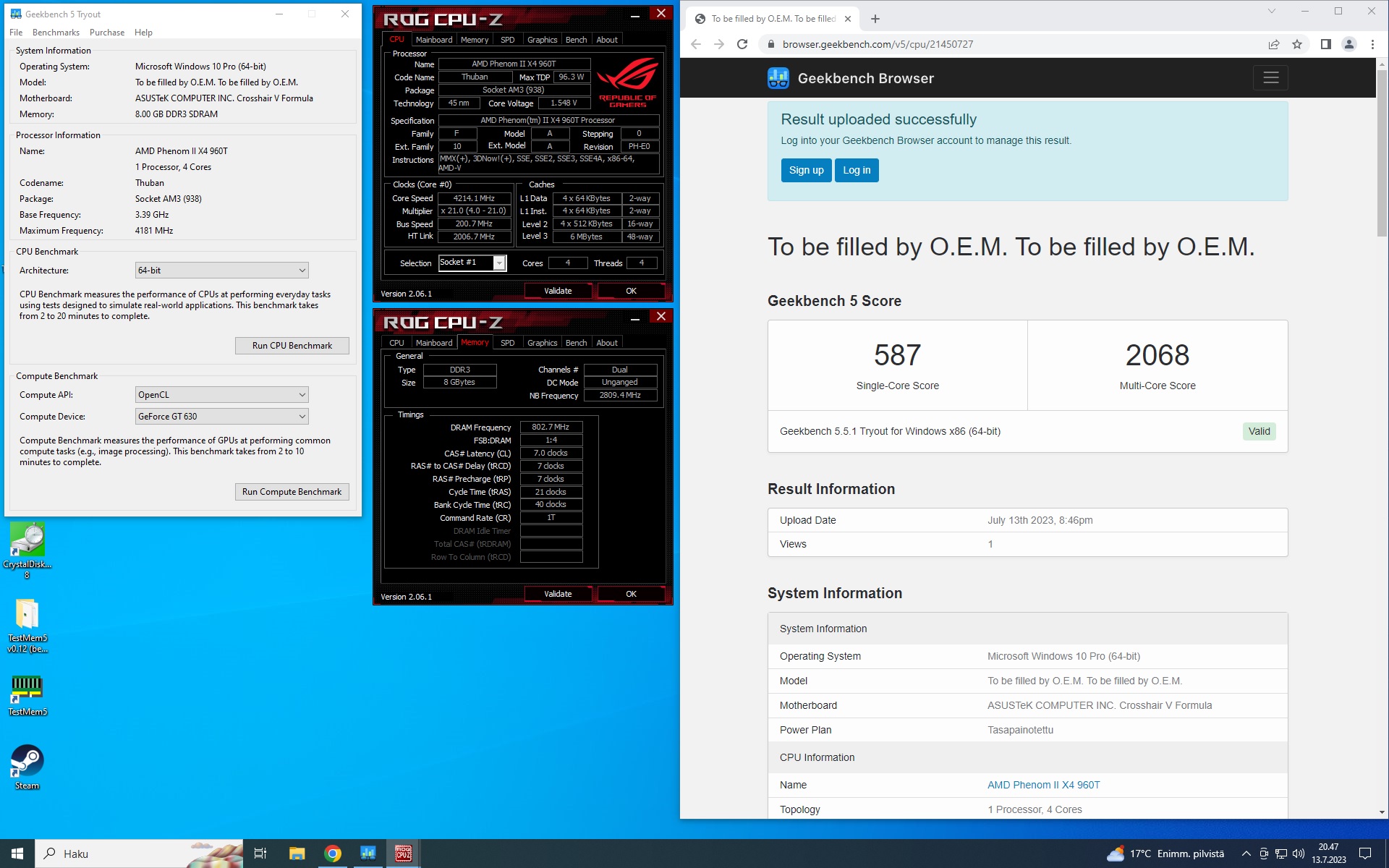Open the Chrome three-dot menu
Screen dimensions: 1389x868
point(1372,44)
